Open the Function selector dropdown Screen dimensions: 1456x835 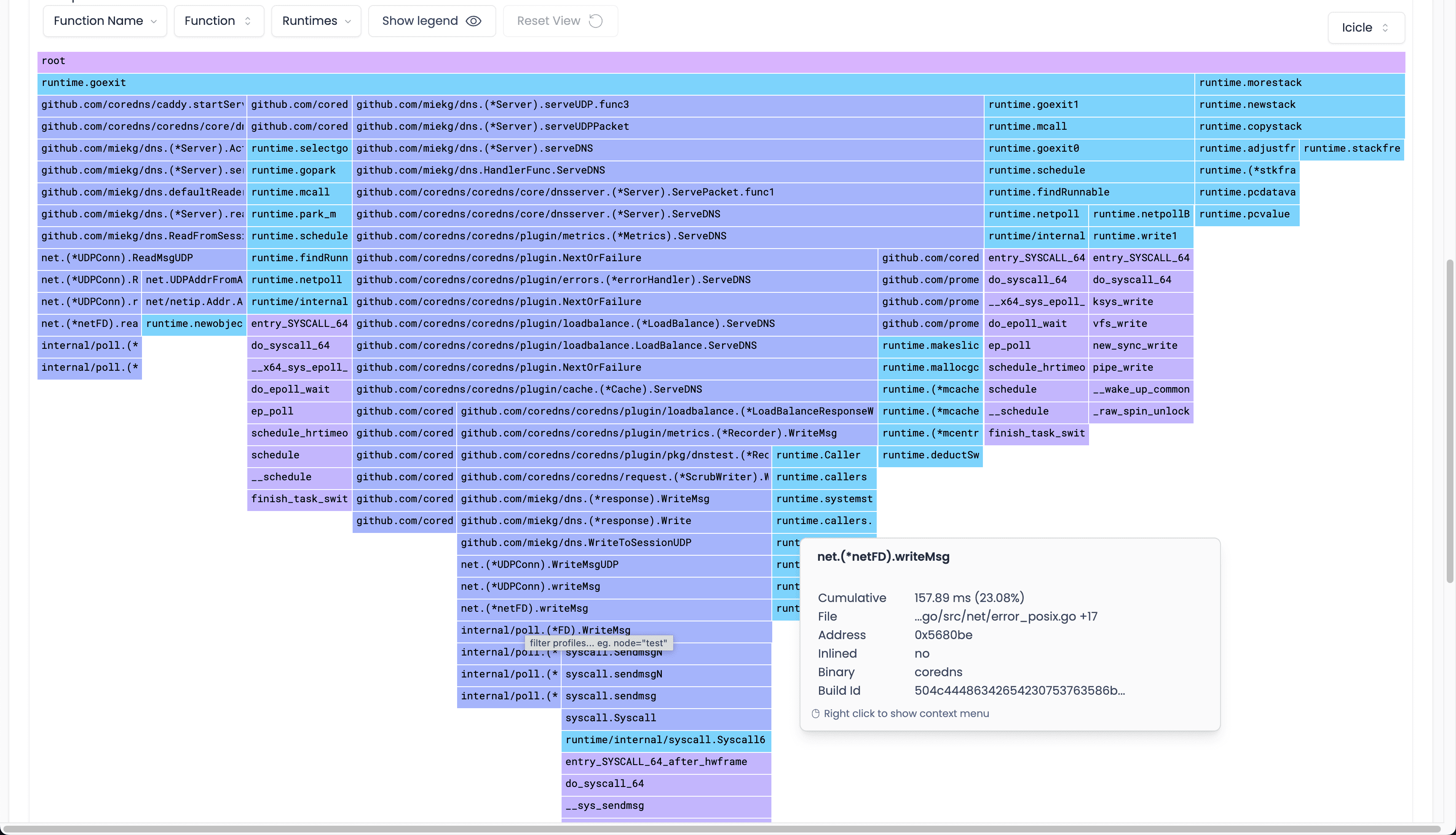point(219,21)
